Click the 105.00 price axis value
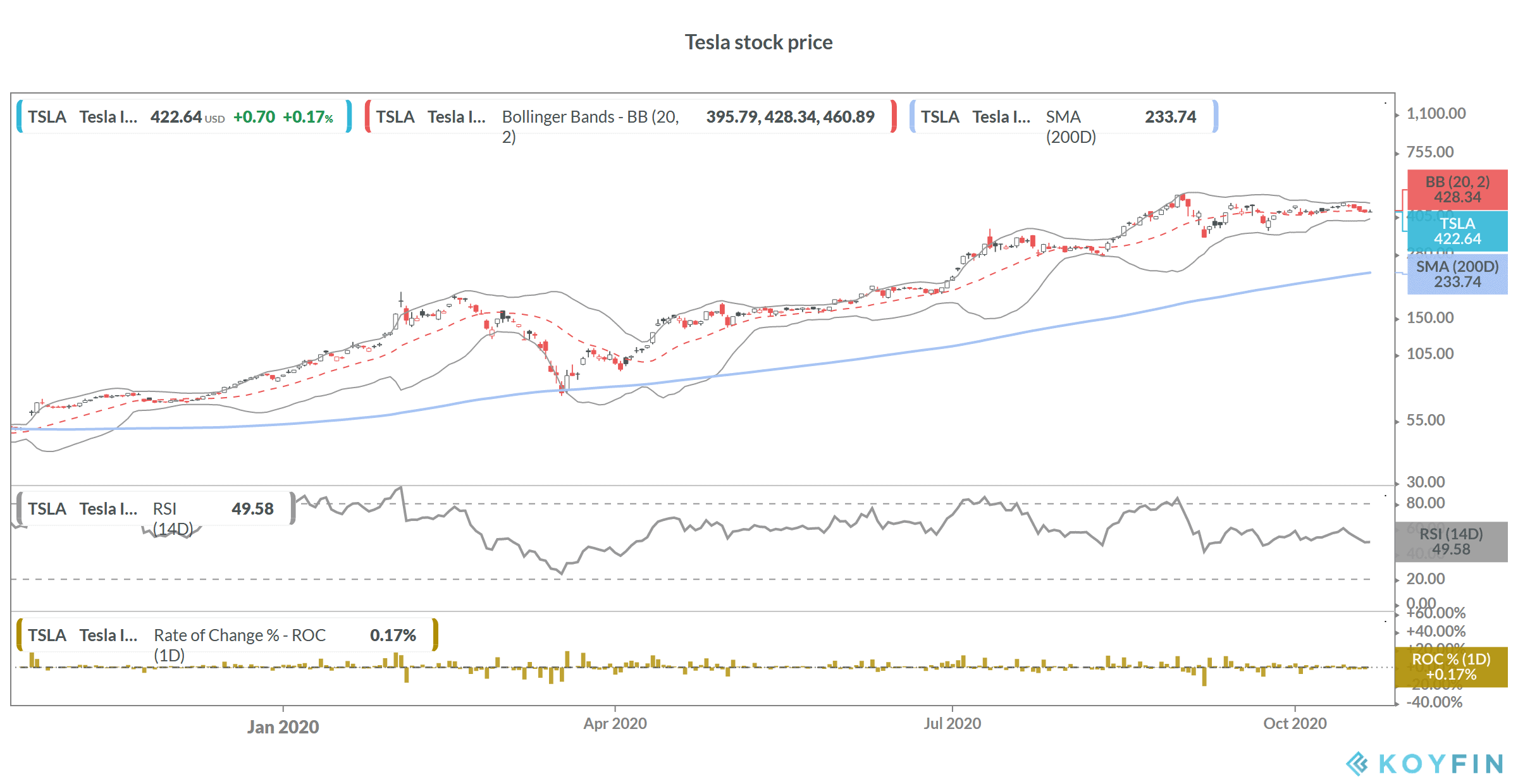 point(1430,353)
